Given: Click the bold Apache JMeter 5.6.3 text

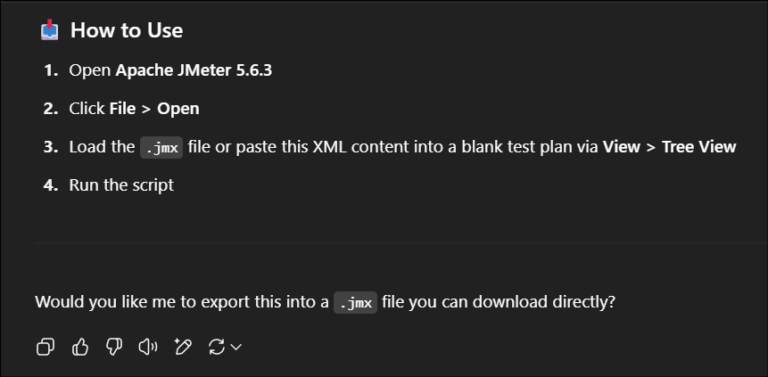Looking at the screenshot, I should [194, 71].
